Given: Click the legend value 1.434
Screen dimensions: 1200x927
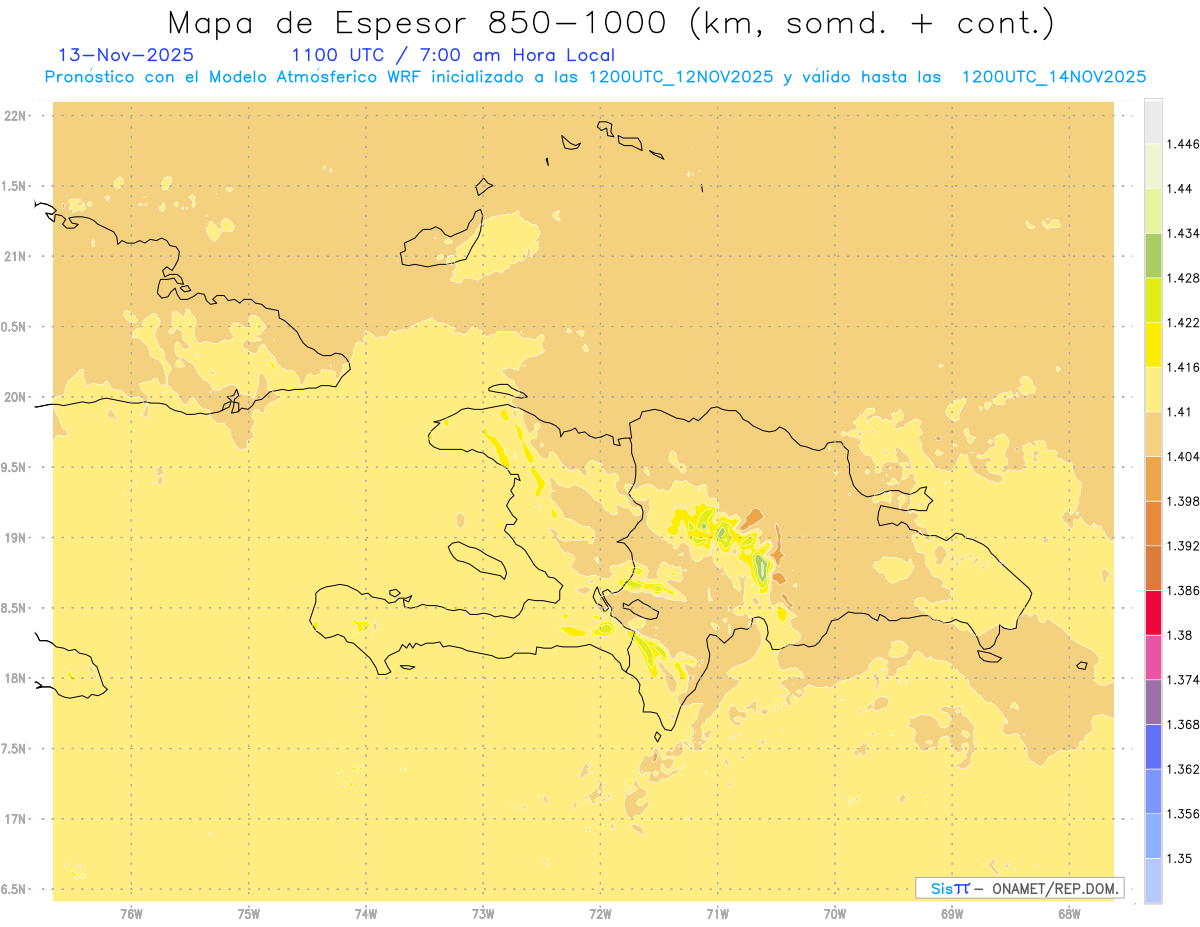Looking at the screenshot, I should point(1183,233).
